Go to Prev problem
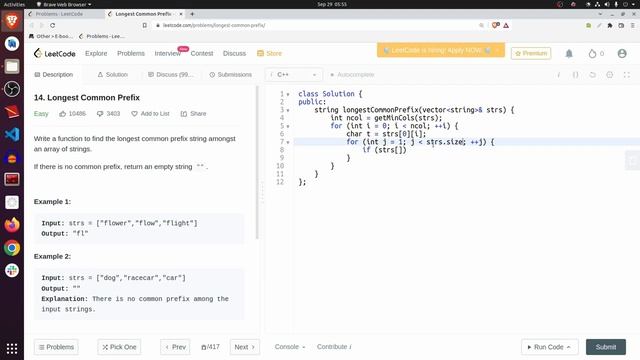The image size is (640, 360). pos(175,347)
